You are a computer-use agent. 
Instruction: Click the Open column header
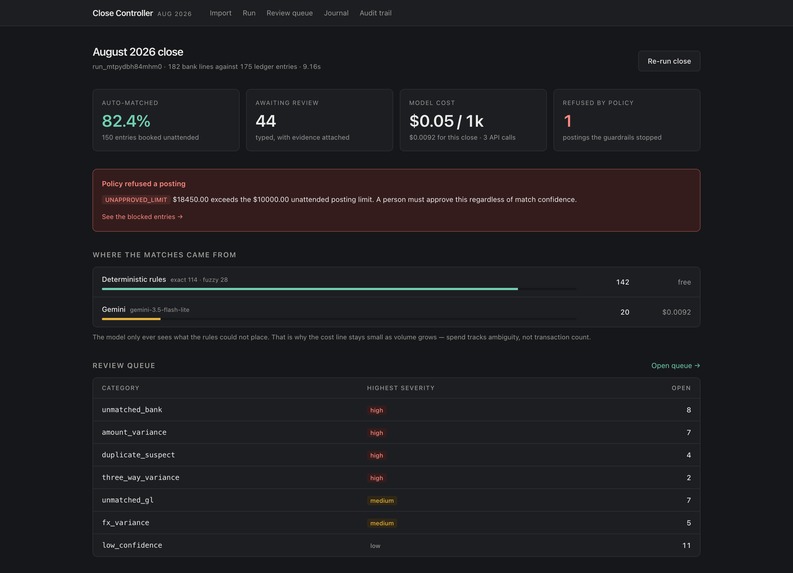681,388
